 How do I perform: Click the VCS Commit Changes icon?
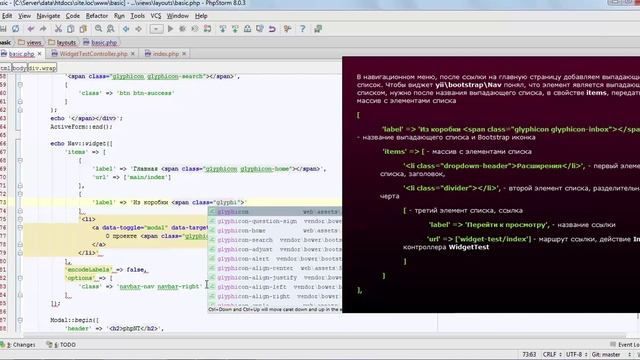(x=235, y=29)
